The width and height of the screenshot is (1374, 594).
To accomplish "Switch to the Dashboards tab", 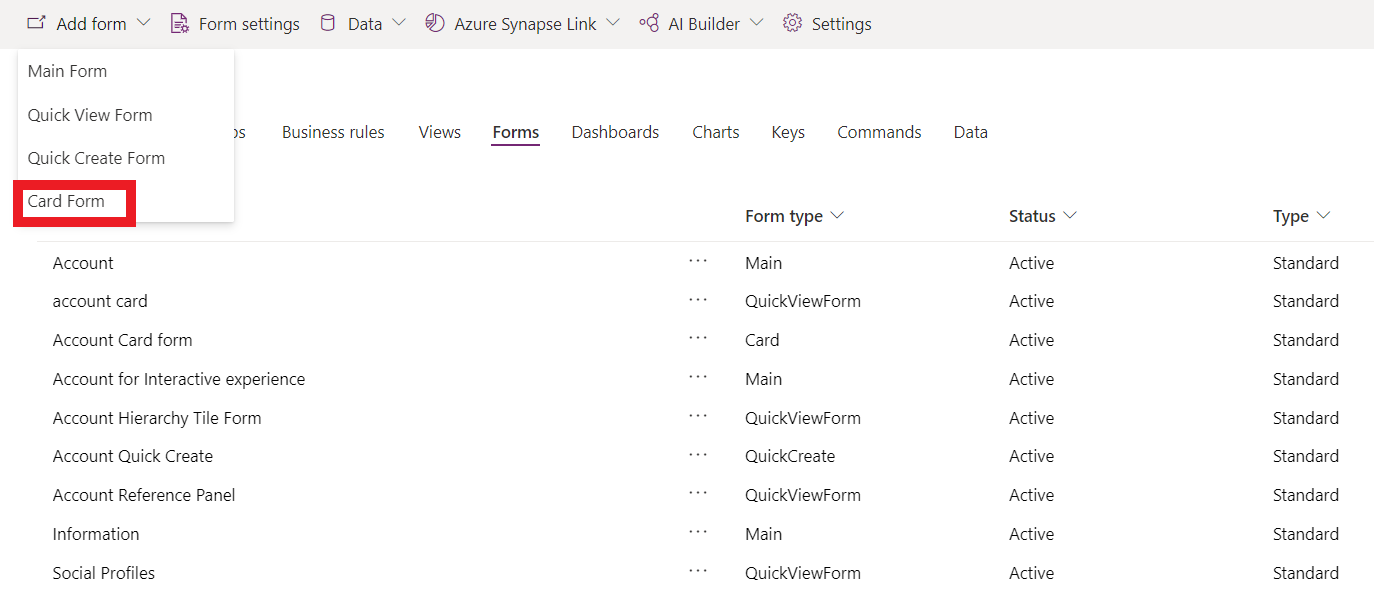I will 615,132.
